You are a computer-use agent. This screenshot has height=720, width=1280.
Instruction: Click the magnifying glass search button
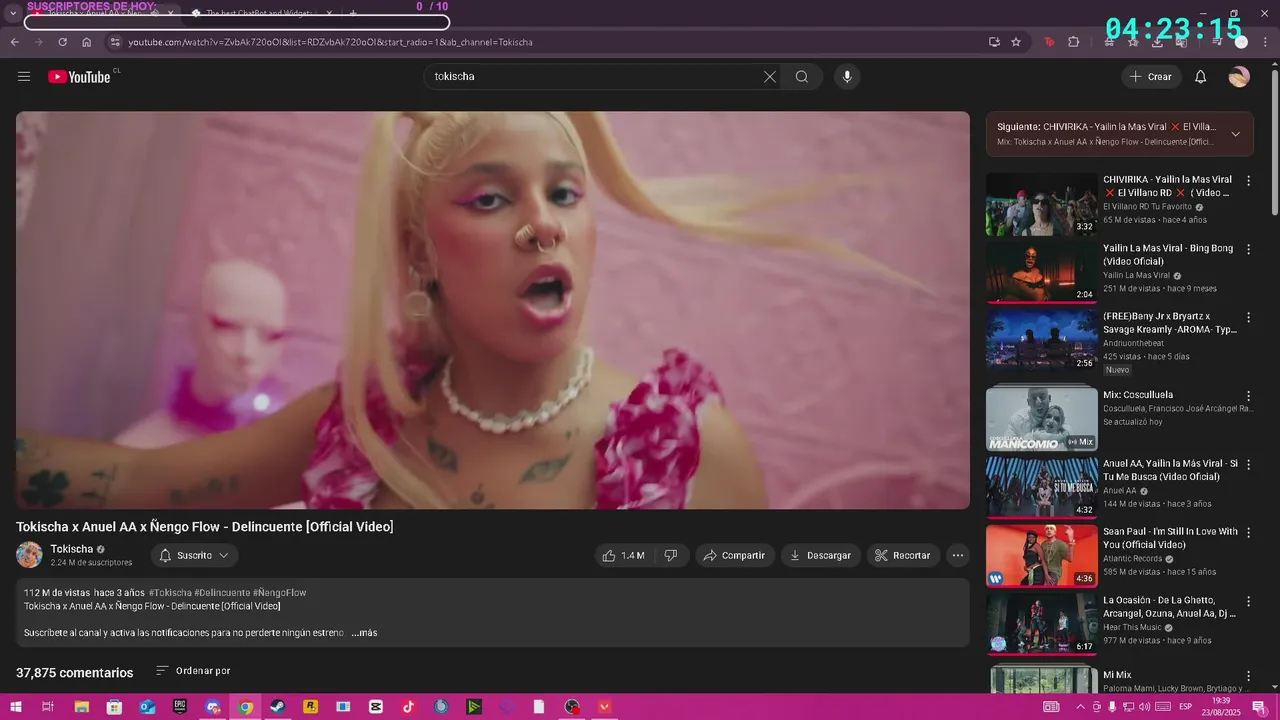pyautogui.click(x=802, y=77)
